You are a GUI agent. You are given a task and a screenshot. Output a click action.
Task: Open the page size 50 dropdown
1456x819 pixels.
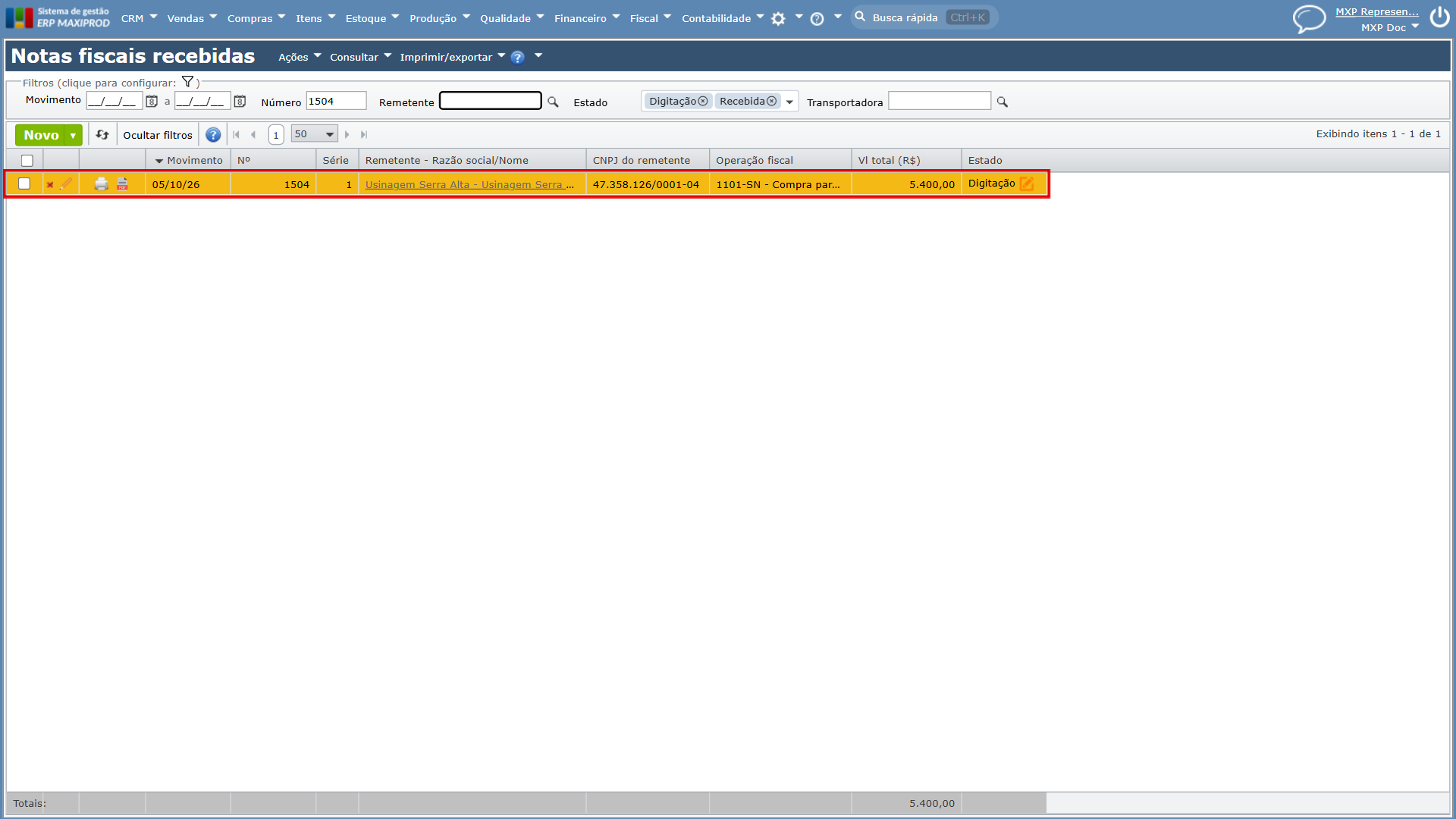[x=314, y=134]
